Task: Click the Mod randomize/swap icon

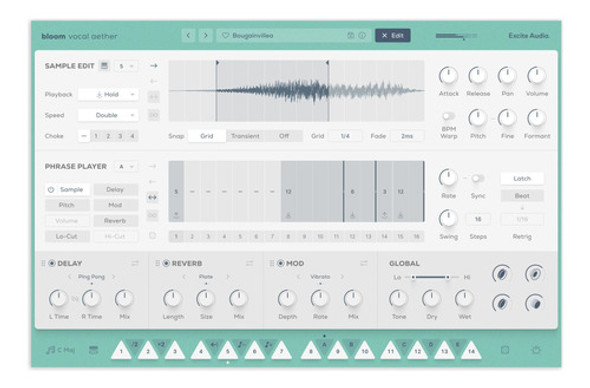Action: 364,263
